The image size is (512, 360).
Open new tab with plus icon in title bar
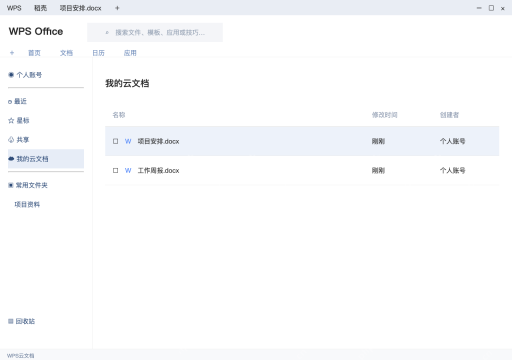(x=117, y=8)
